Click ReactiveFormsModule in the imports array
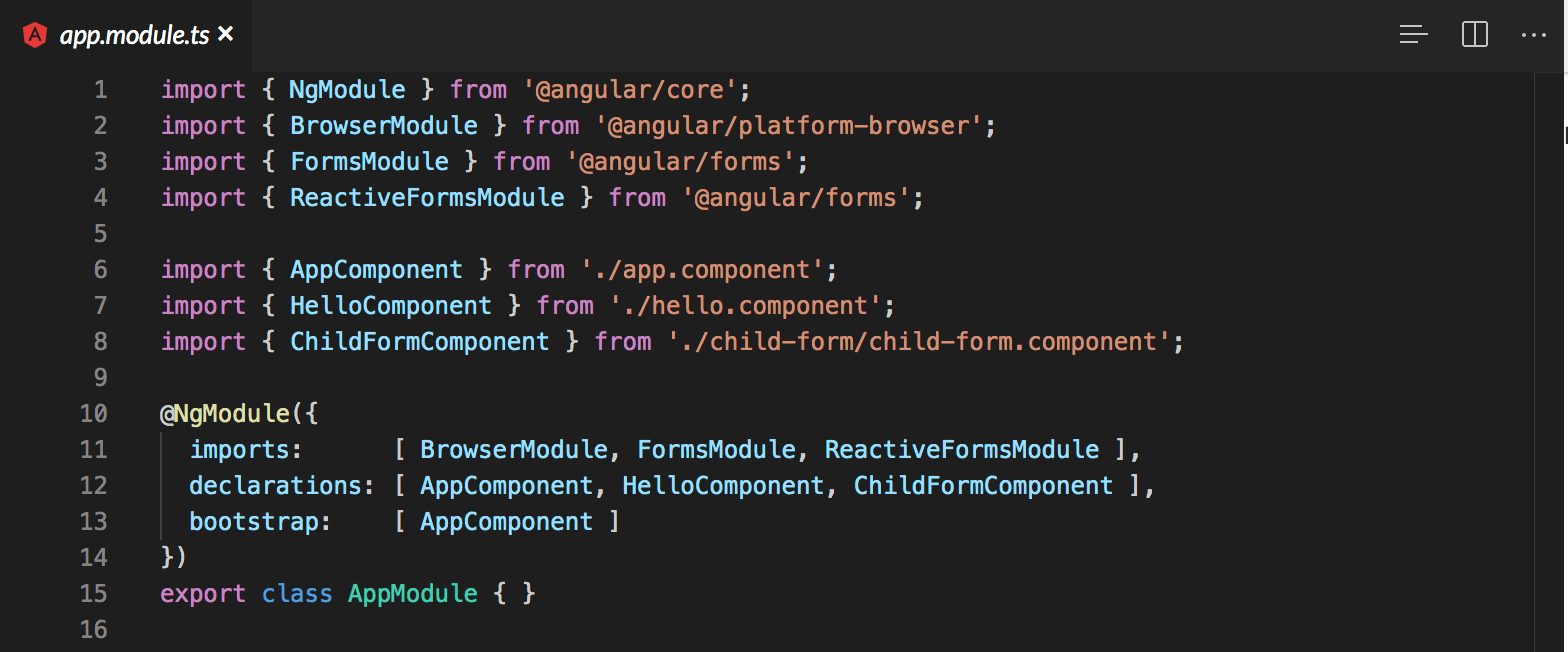 [x=961, y=449]
